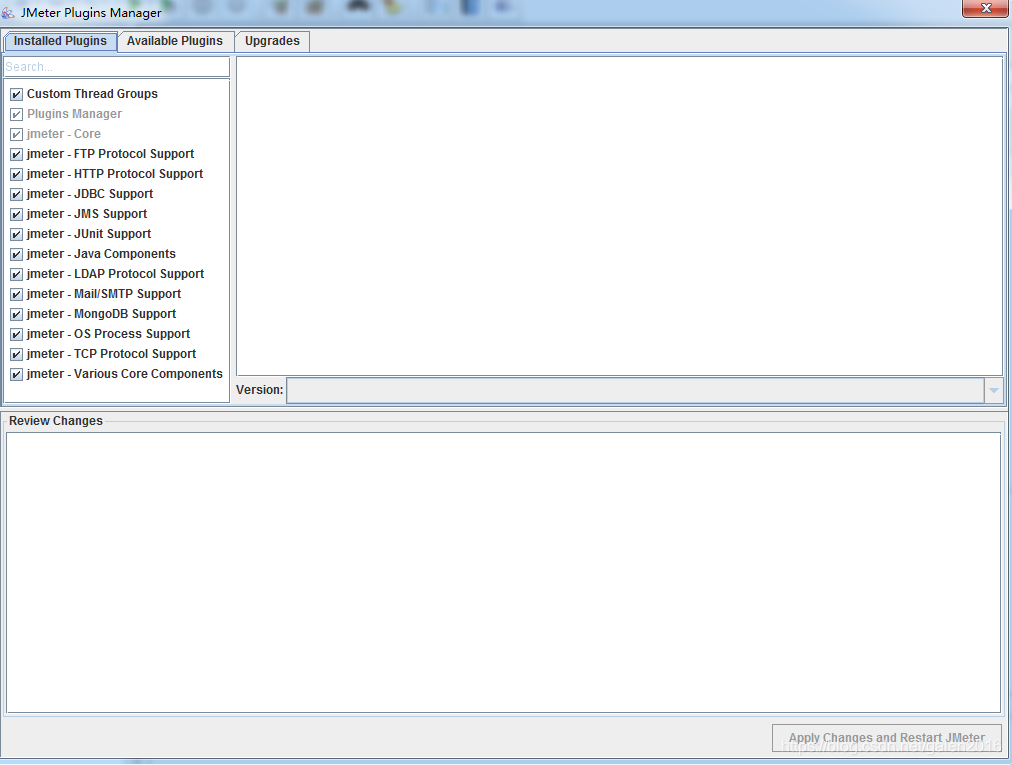Click the plugin Search field
Image resolution: width=1012 pixels, height=765 pixels.
(x=117, y=66)
